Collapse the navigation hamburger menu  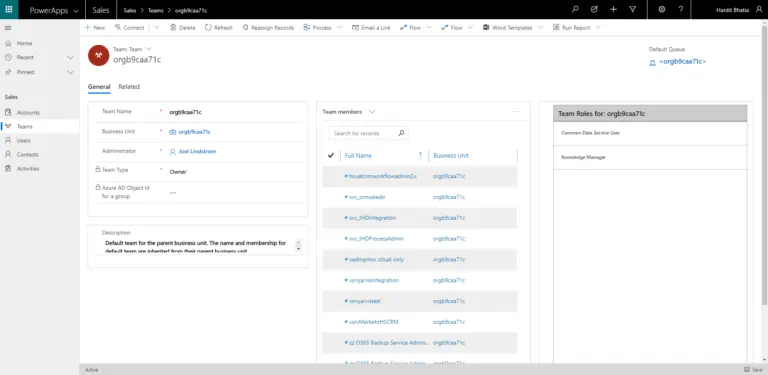click(8, 28)
